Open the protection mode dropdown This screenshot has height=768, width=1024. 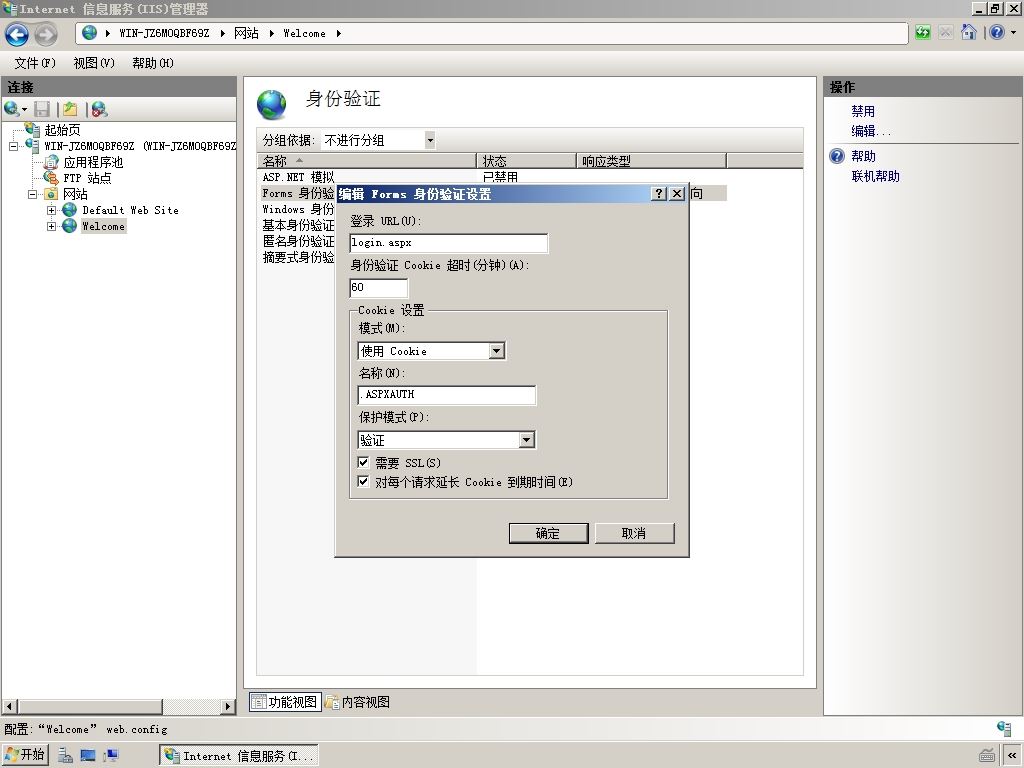(527, 440)
